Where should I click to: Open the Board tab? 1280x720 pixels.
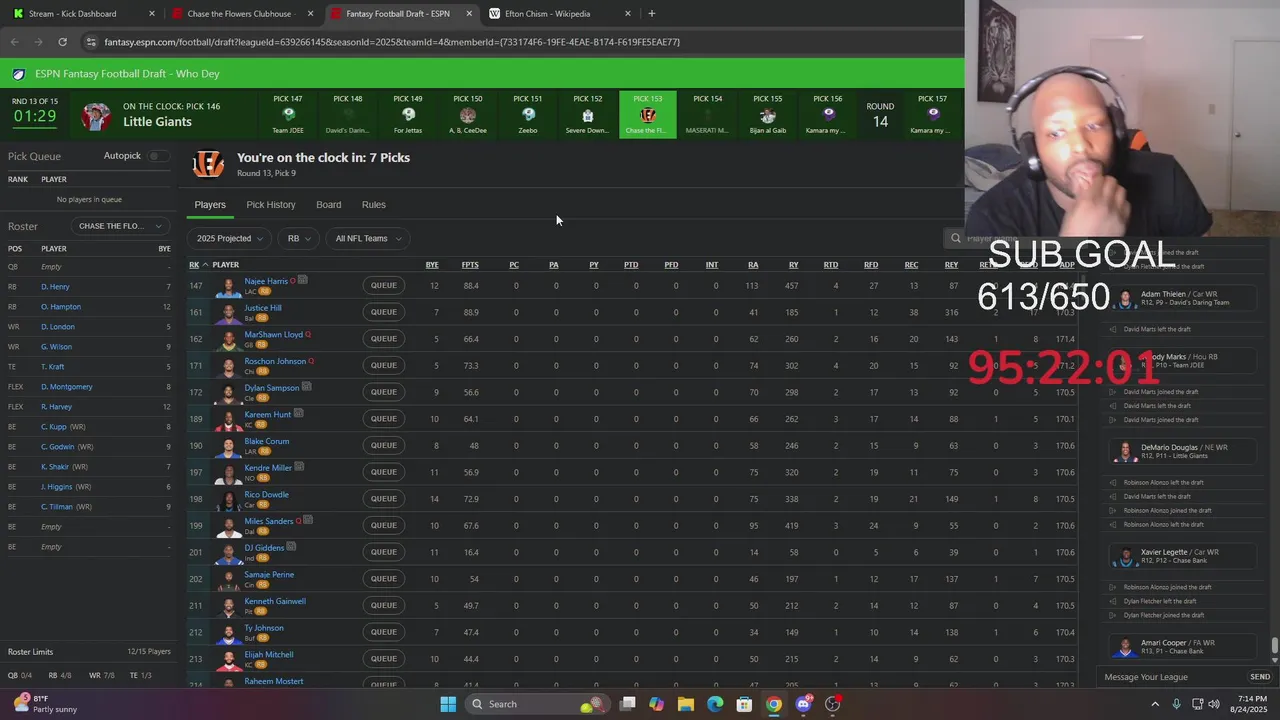pyautogui.click(x=329, y=205)
